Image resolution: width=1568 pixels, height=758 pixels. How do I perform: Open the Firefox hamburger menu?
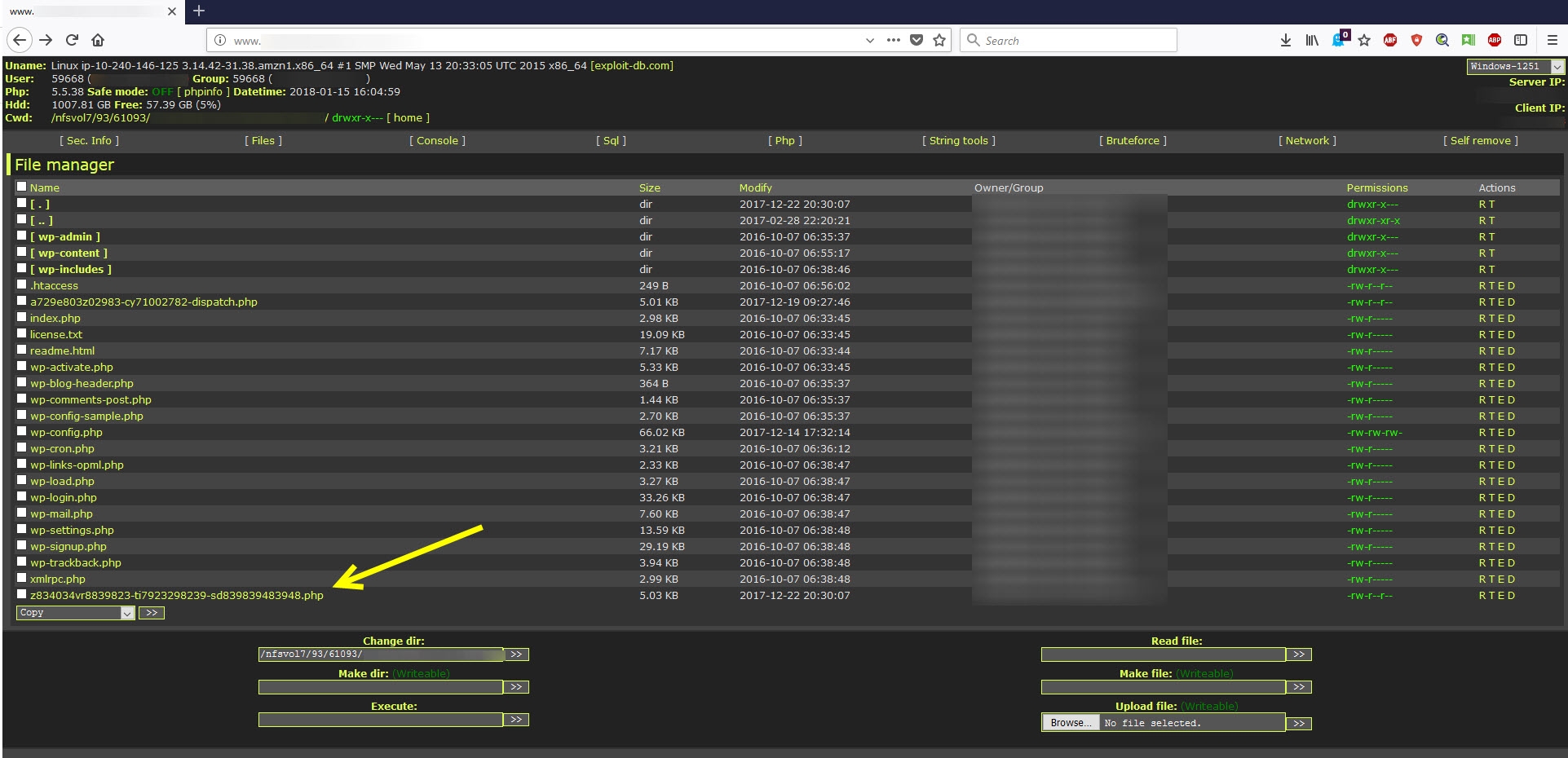click(x=1552, y=40)
